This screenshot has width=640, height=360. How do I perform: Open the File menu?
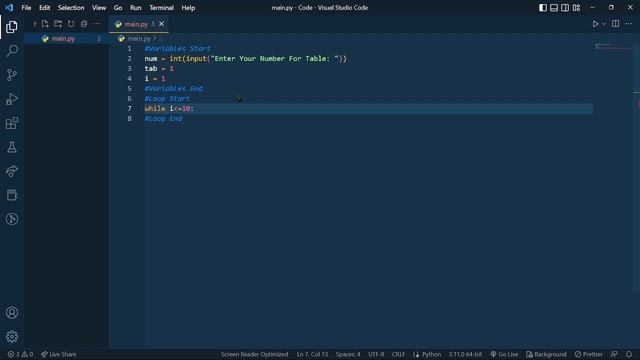[26, 8]
